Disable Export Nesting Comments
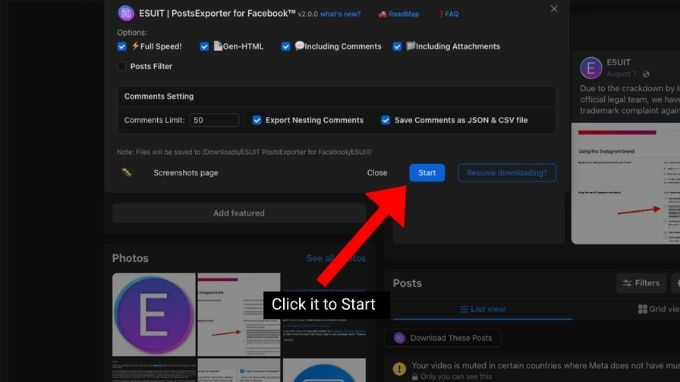 click(257, 120)
